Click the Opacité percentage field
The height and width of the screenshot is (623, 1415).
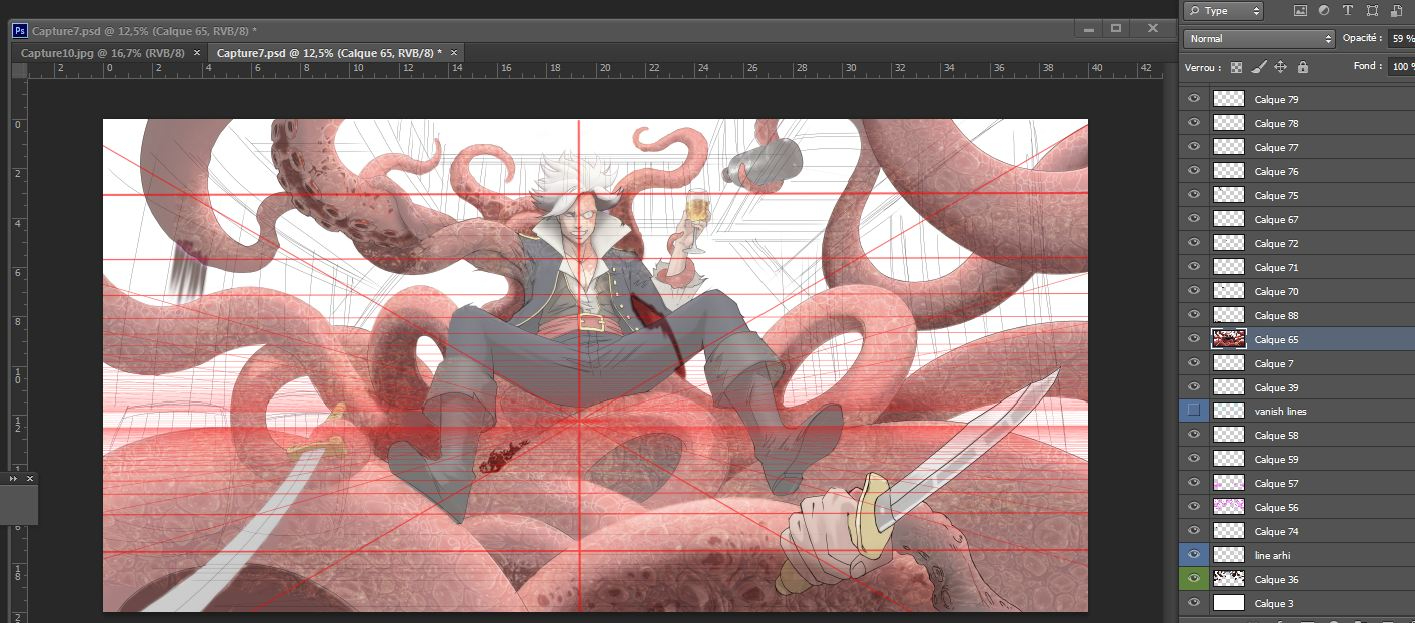[x=1400, y=39]
